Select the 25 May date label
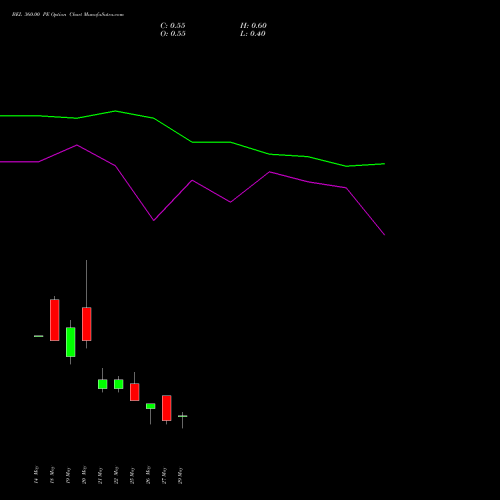 tap(132, 475)
